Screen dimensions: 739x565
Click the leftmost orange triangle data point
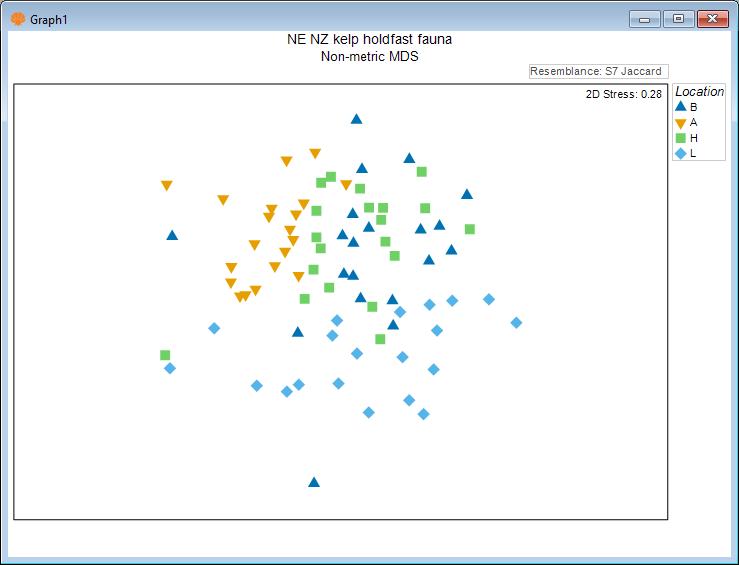point(166,186)
